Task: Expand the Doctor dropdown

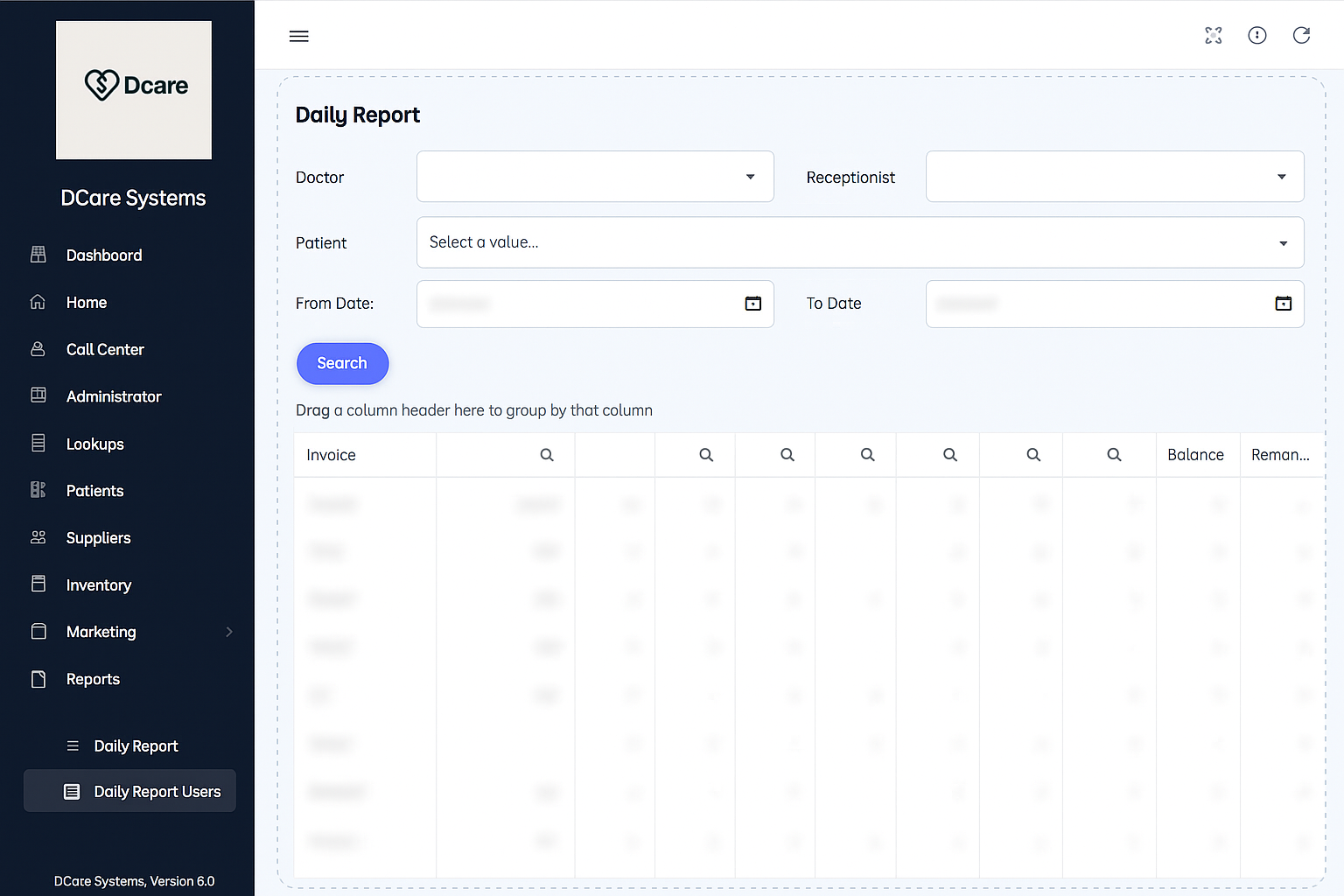Action: (750, 177)
